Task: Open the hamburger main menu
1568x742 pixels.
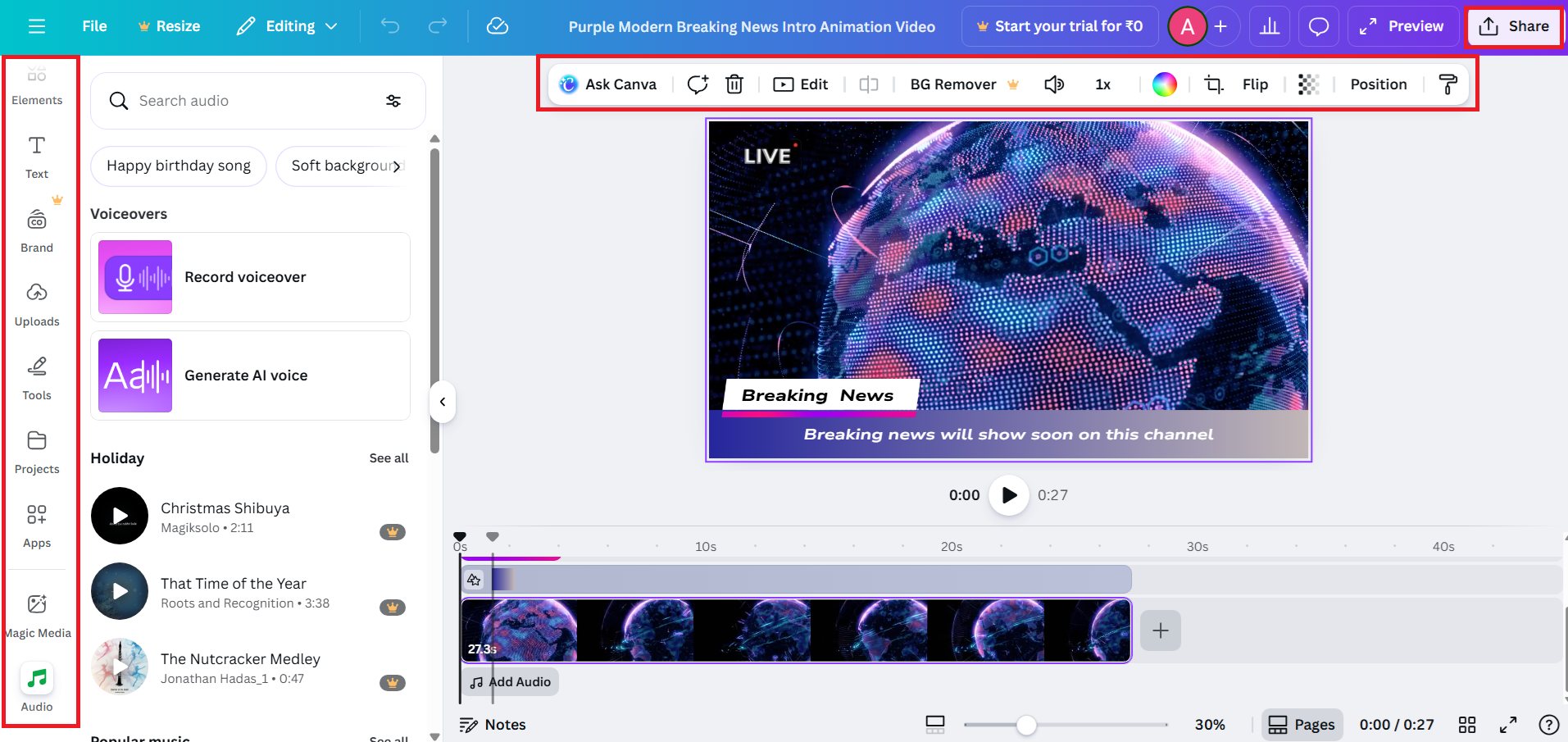Action: 37,26
